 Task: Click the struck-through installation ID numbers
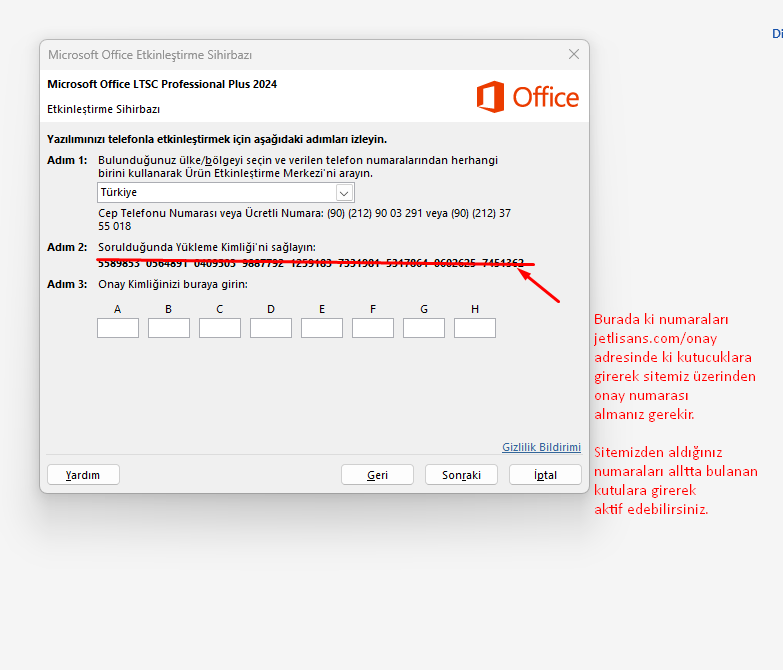pos(310,264)
